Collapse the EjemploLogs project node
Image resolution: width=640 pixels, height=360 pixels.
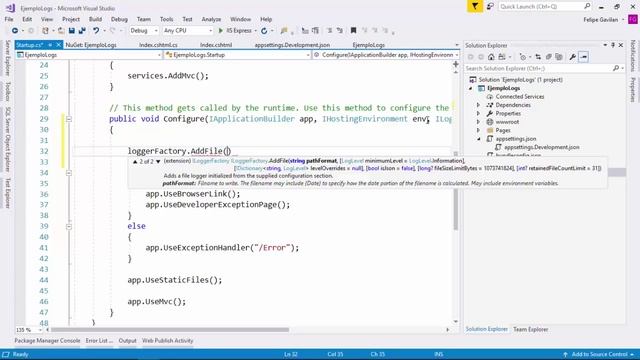coord(471,88)
